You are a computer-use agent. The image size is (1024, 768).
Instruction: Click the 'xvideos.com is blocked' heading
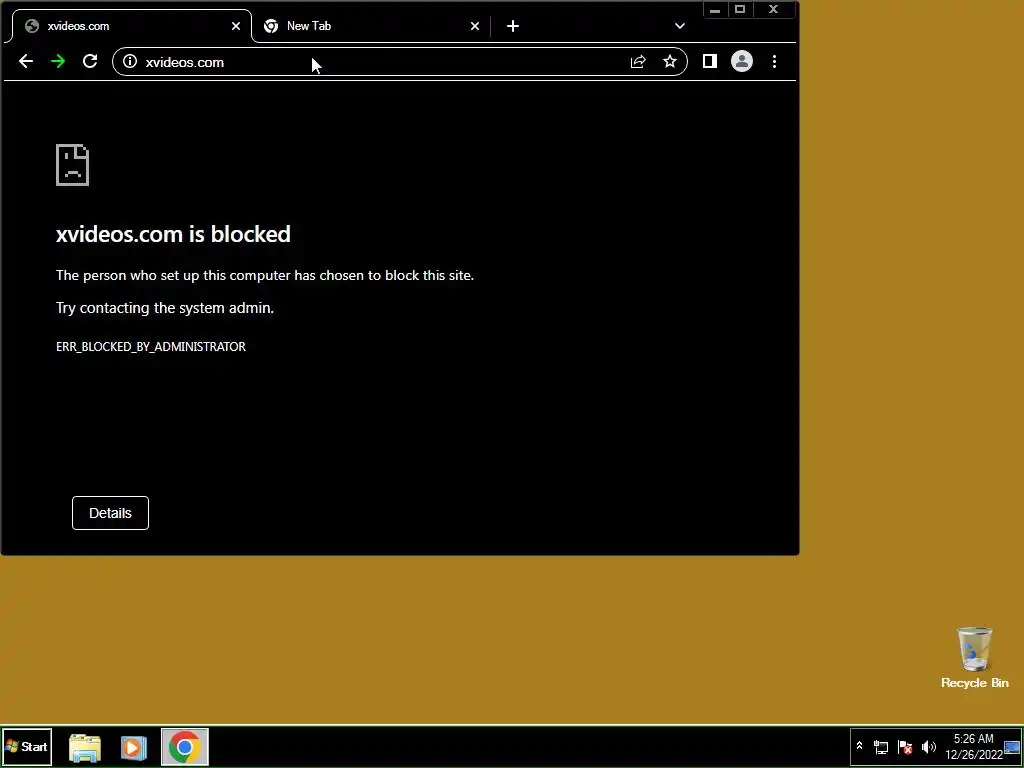[x=173, y=234]
